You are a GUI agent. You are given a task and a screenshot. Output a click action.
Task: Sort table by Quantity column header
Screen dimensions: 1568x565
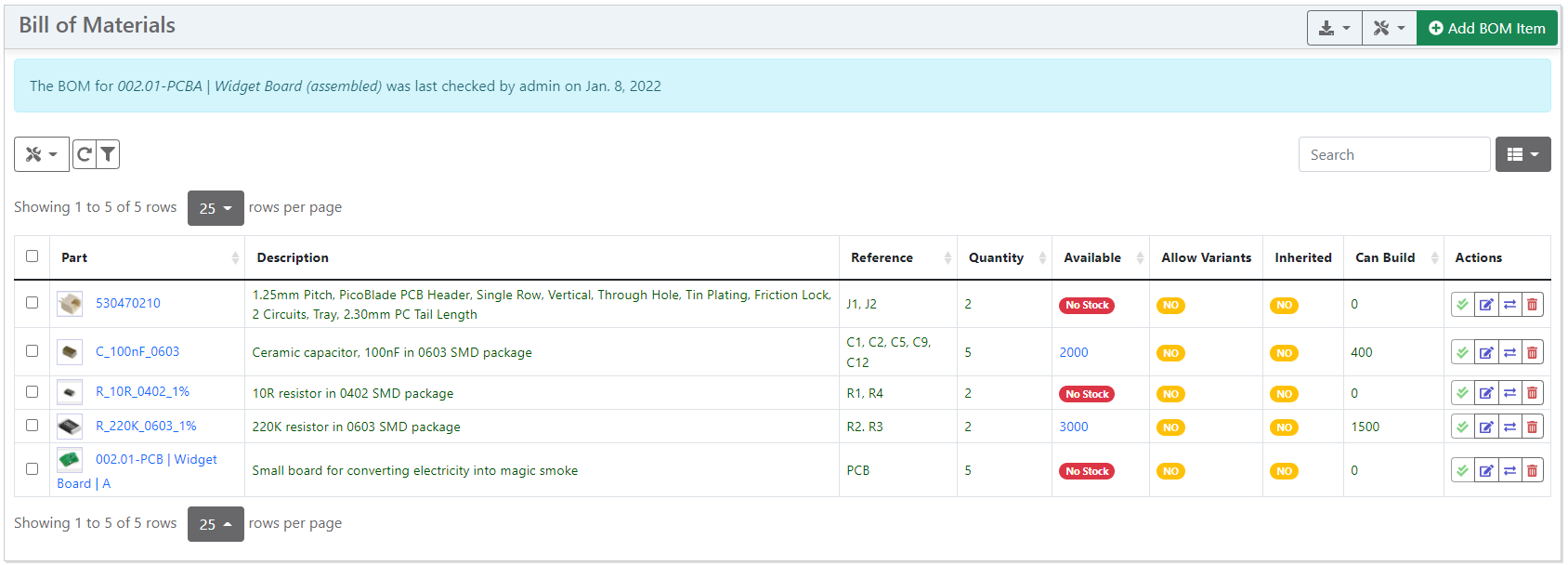tap(996, 258)
